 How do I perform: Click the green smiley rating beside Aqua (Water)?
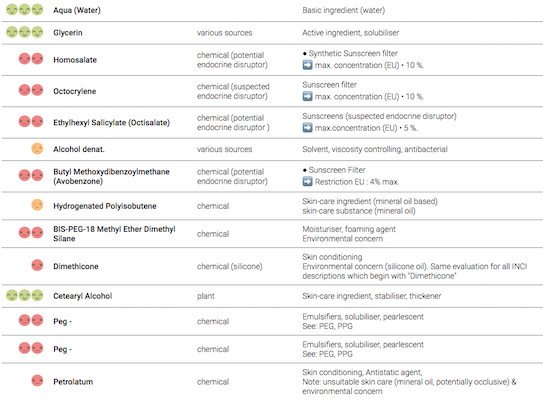(25, 10)
